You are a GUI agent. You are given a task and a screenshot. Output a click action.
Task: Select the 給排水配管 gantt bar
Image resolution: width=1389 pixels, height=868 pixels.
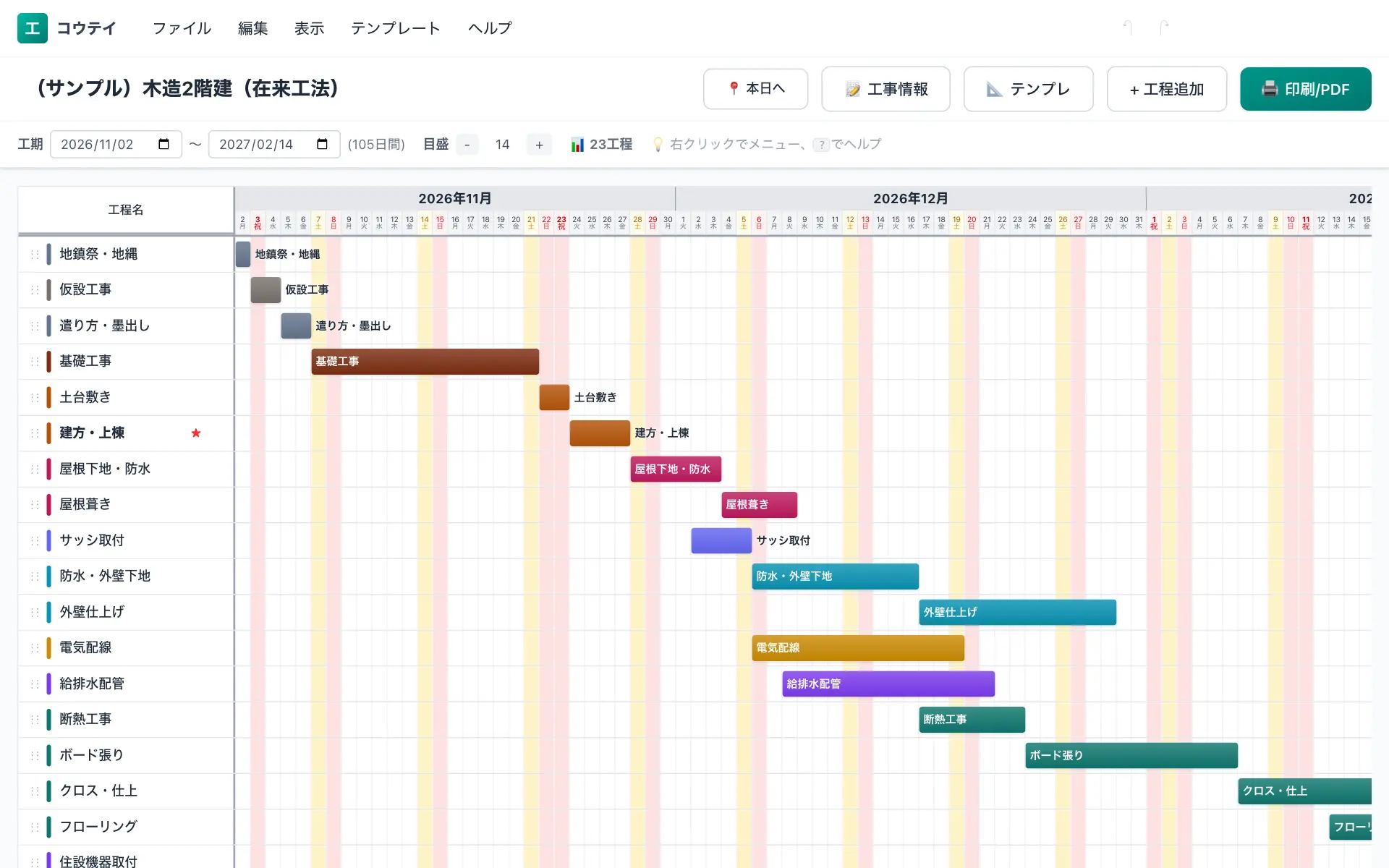888,684
